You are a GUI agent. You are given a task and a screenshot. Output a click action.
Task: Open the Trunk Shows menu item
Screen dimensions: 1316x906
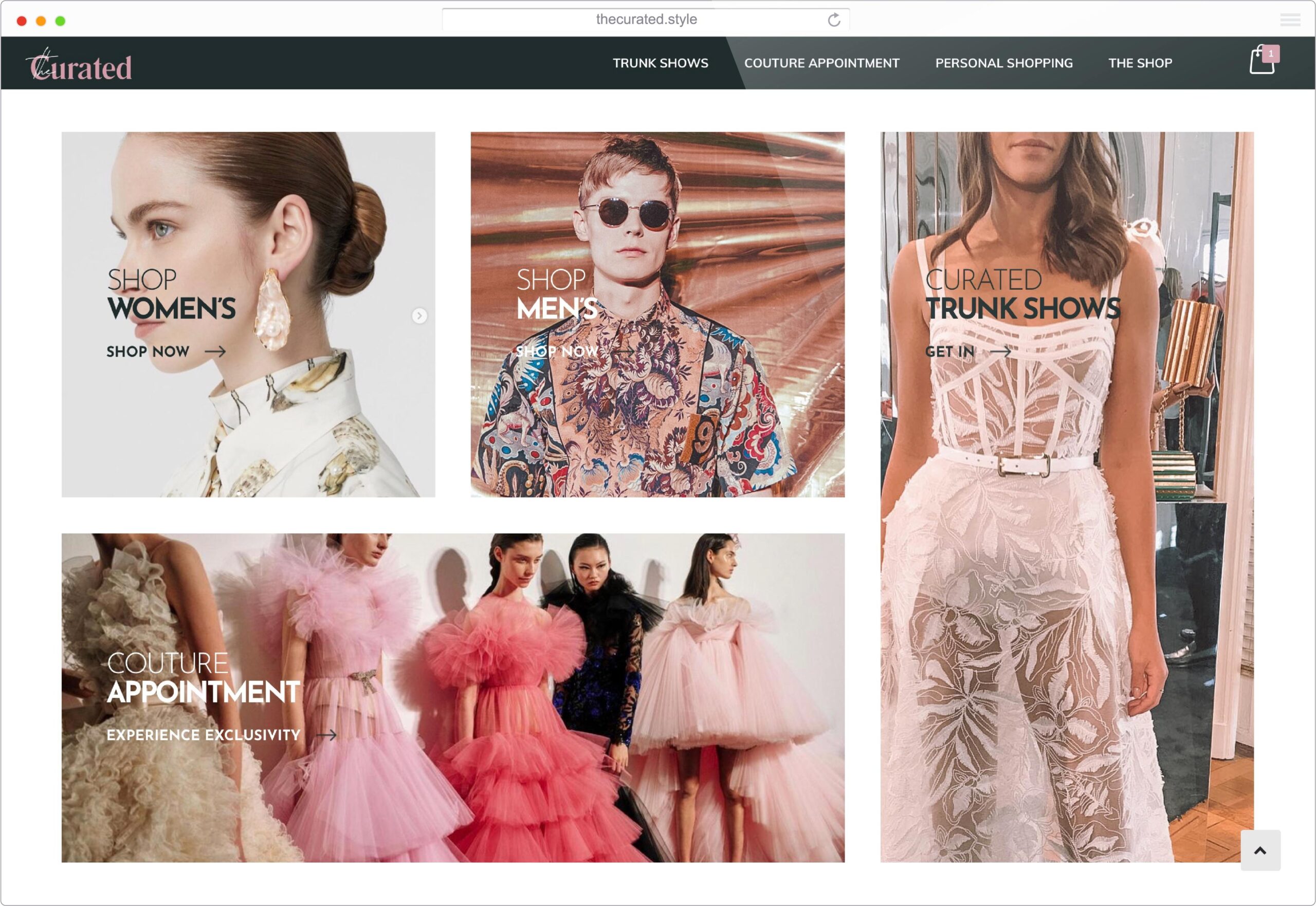coord(660,63)
